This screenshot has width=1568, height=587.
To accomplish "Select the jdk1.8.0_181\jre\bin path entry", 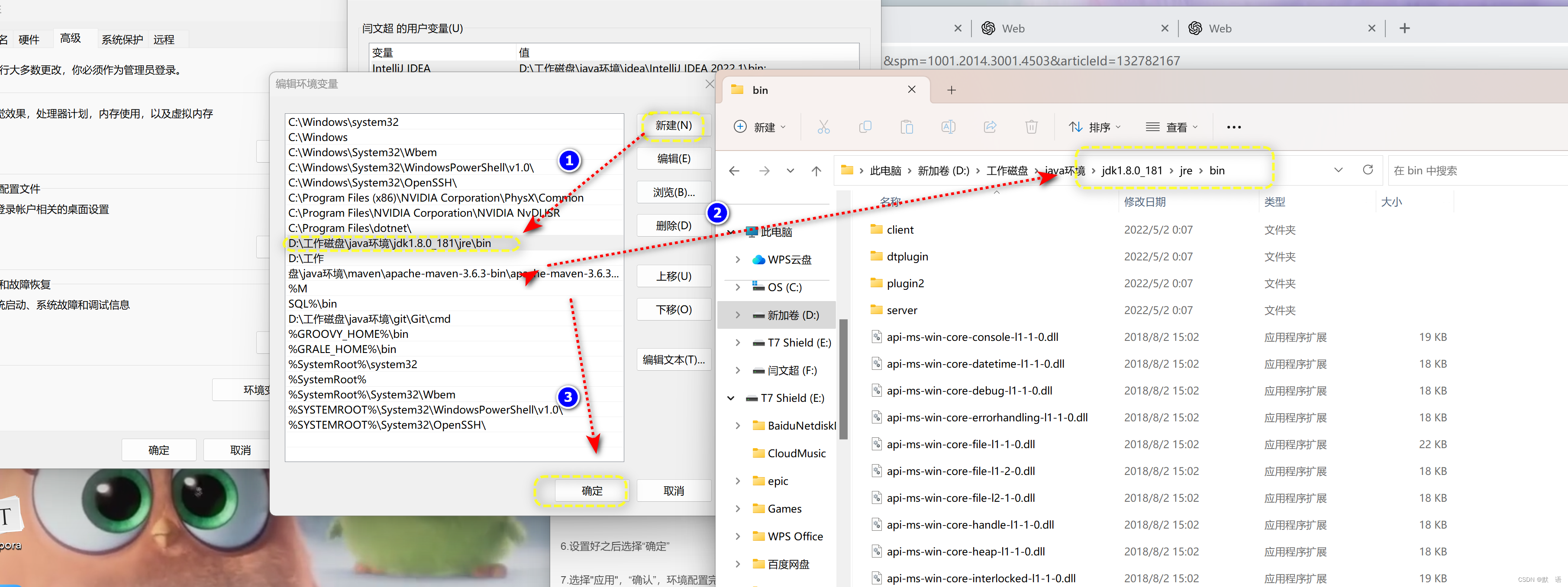I will pyautogui.click(x=390, y=243).
